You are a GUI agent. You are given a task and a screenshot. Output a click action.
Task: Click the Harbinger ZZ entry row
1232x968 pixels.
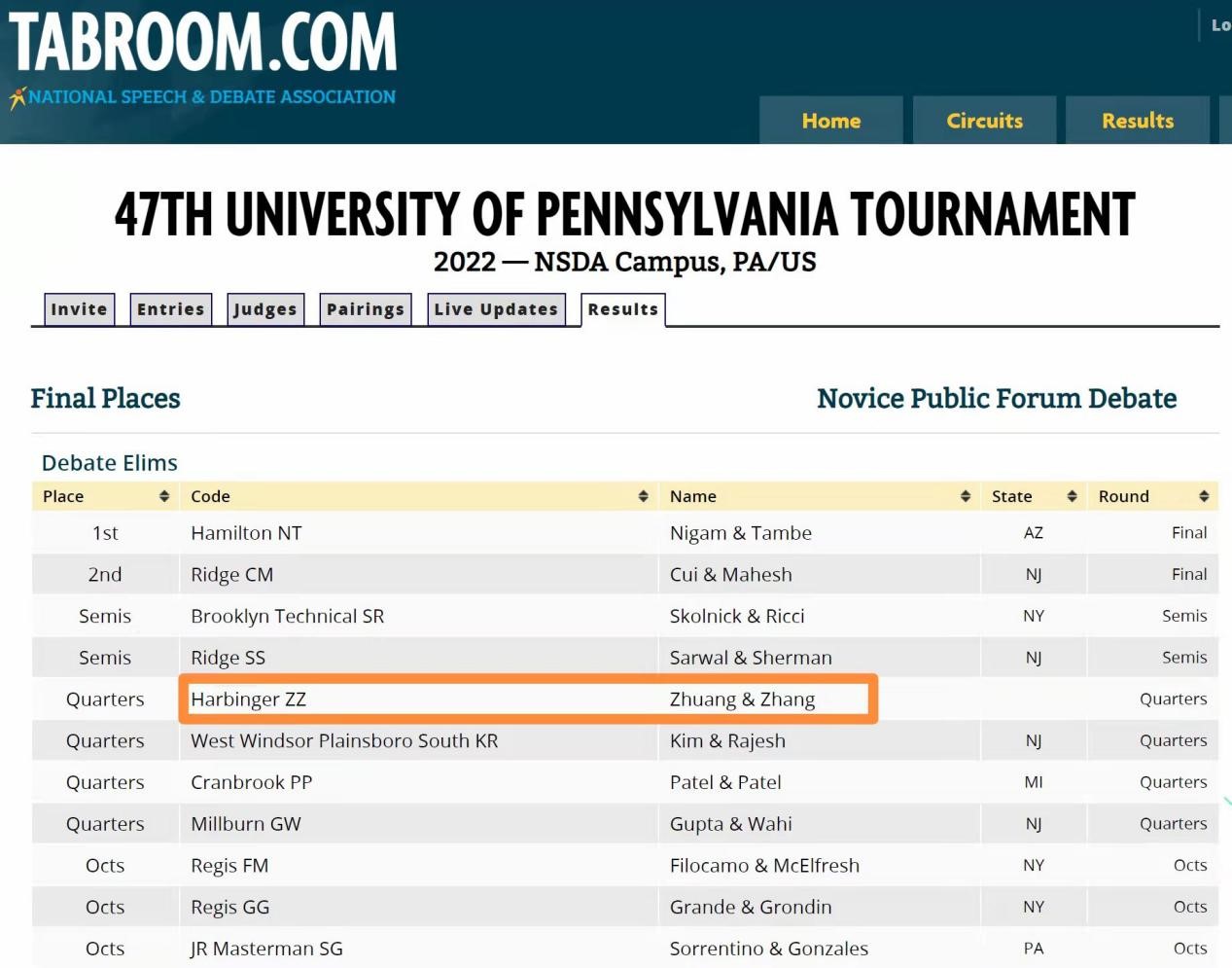coord(249,699)
